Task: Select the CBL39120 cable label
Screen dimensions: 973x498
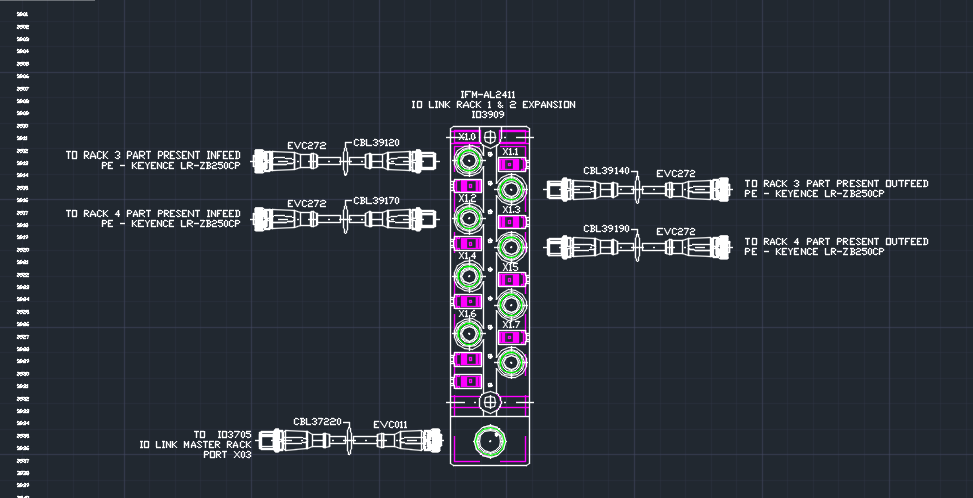Action: coord(376,143)
